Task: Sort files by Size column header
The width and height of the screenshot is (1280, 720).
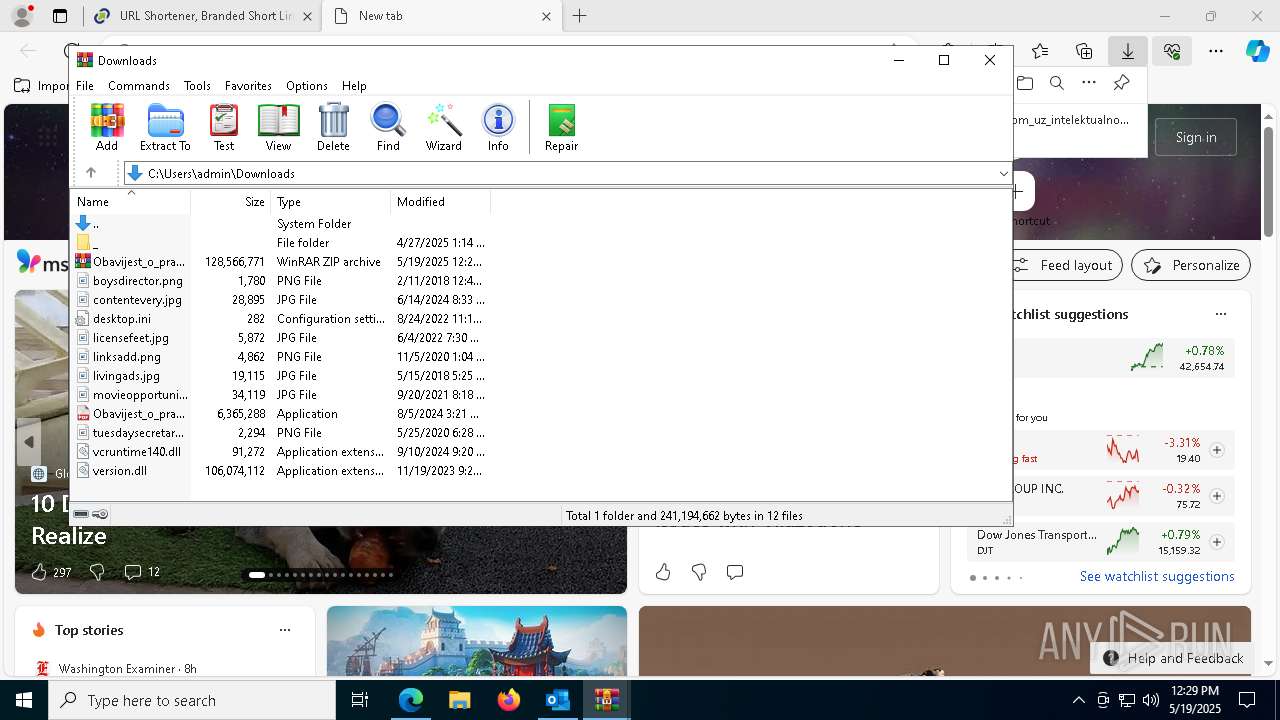Action: [231, 202]
